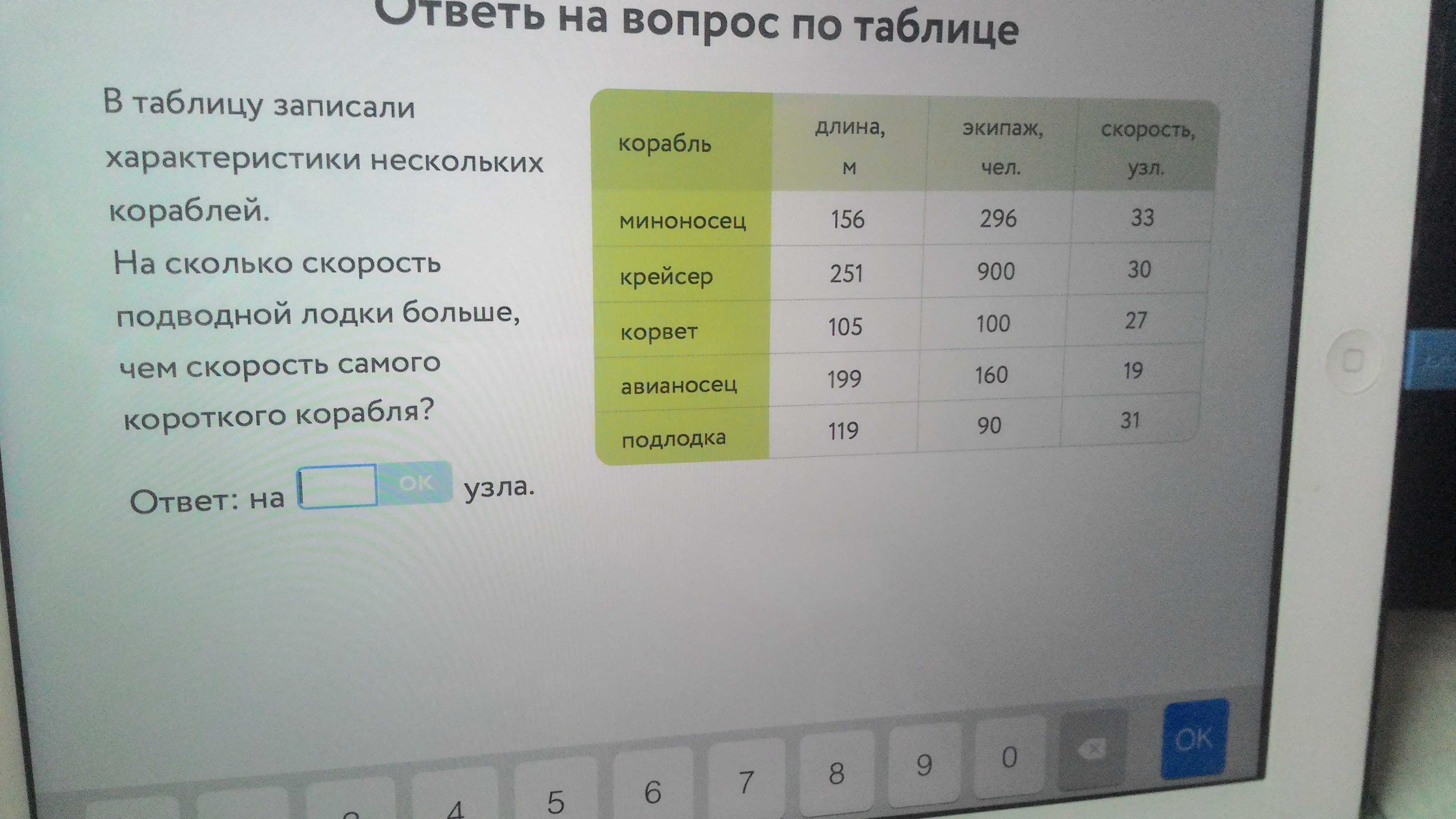The width and height of the screenshot is (1456, 819).
Task: Click the small OK button beside answer field
Action: 416,483
